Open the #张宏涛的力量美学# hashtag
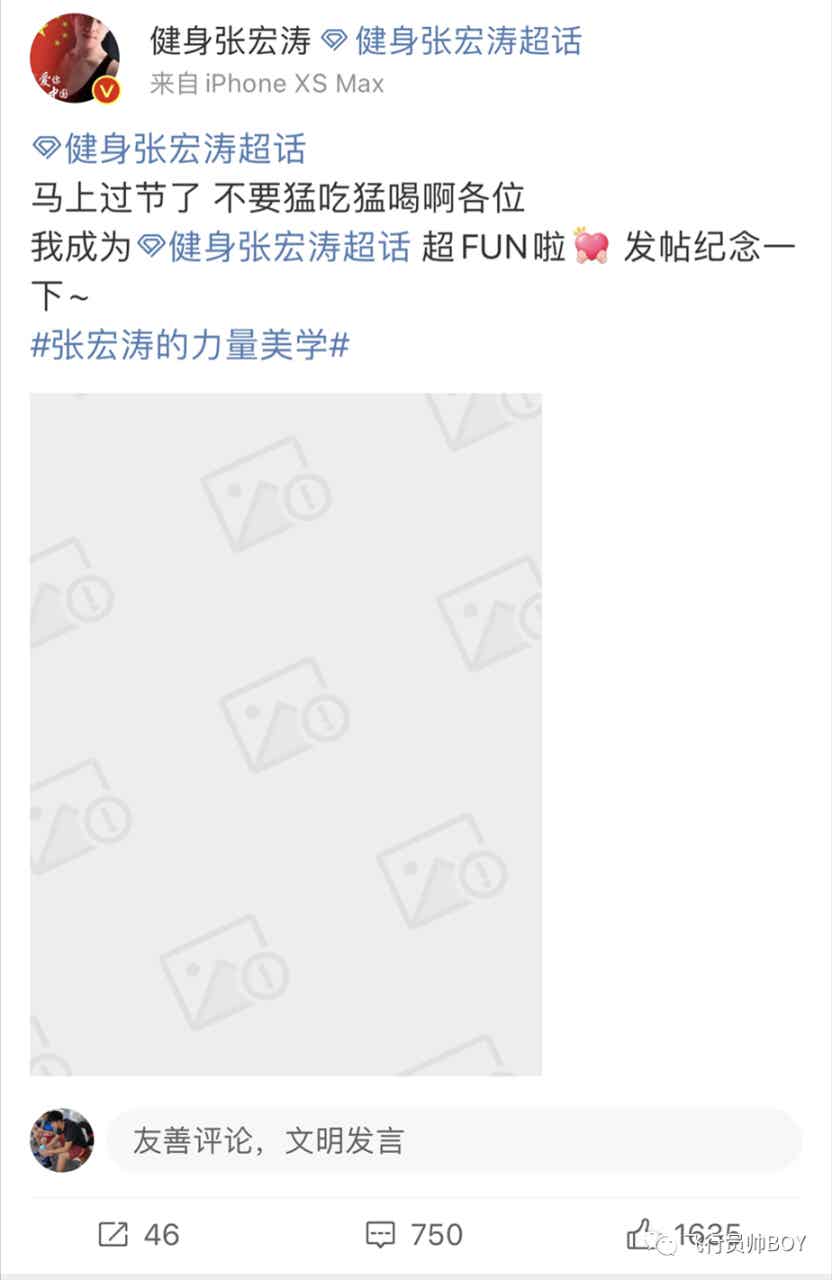 click(190, 345)
